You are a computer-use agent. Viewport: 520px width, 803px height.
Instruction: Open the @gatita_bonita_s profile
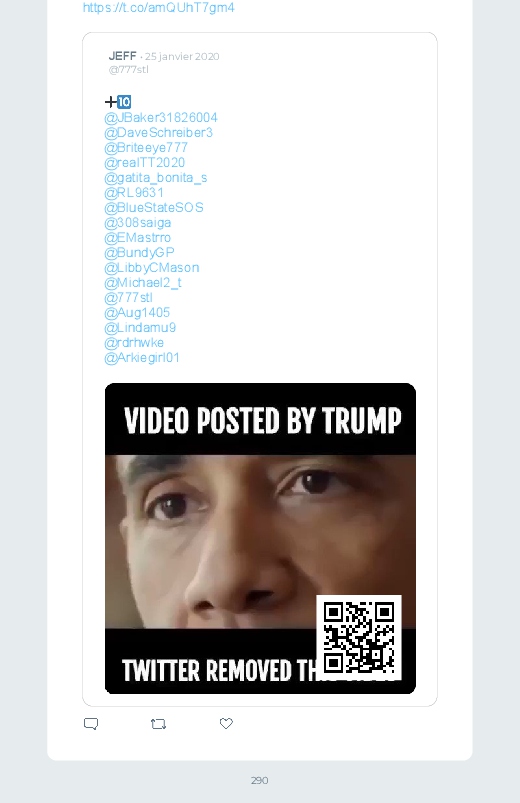point(156,178)
